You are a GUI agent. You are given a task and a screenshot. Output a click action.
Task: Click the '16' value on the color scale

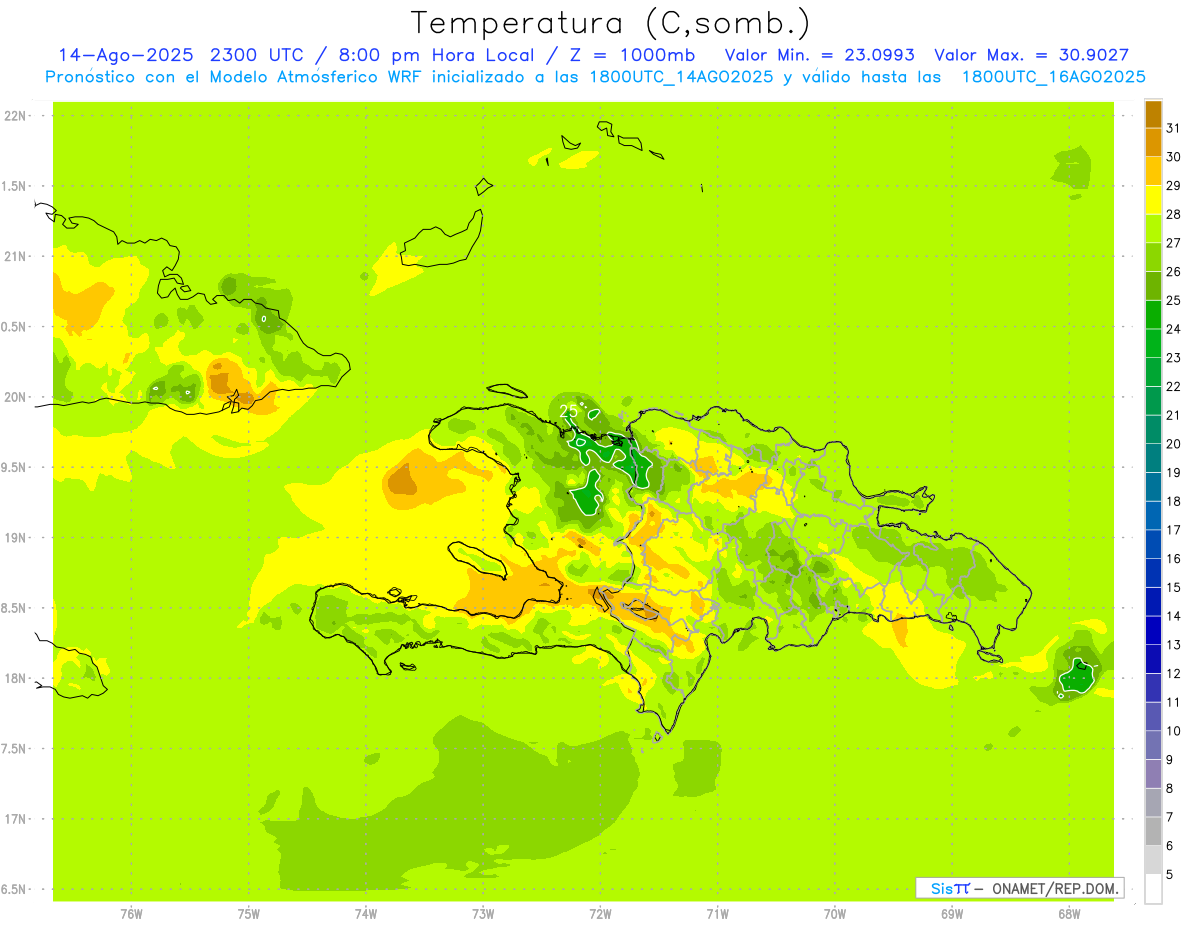click(1174, 559)
